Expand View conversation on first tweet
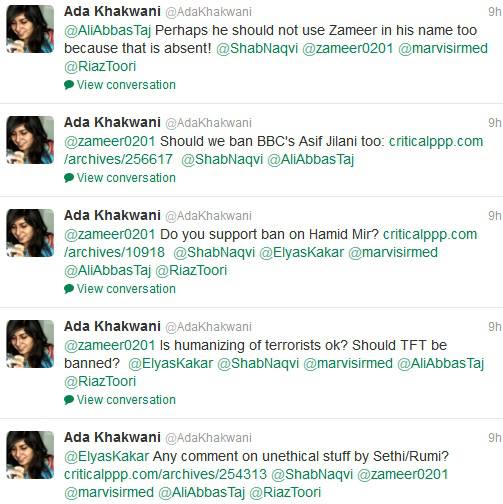The height and width of the screenshot is (504, 503). tap(126, 85)
